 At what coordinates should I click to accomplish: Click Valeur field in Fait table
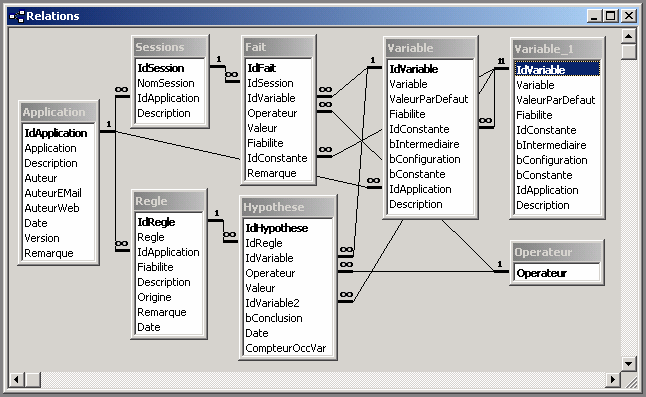[262, 128]
